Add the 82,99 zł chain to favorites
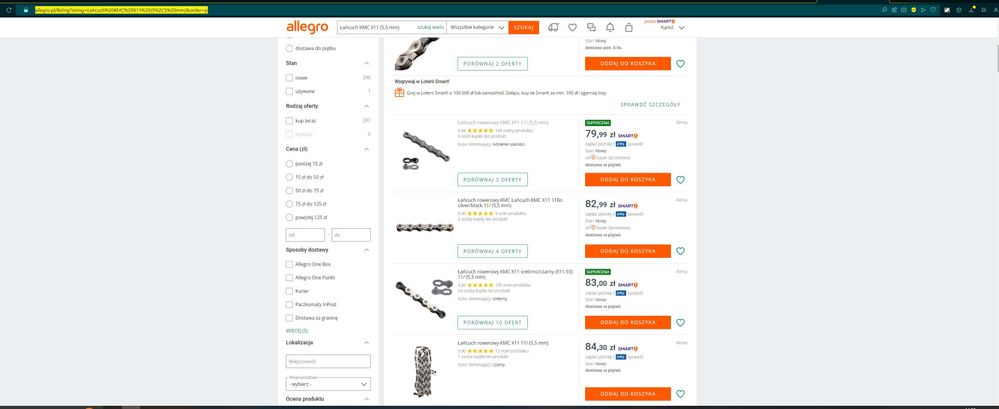 (x=680, y=251)
